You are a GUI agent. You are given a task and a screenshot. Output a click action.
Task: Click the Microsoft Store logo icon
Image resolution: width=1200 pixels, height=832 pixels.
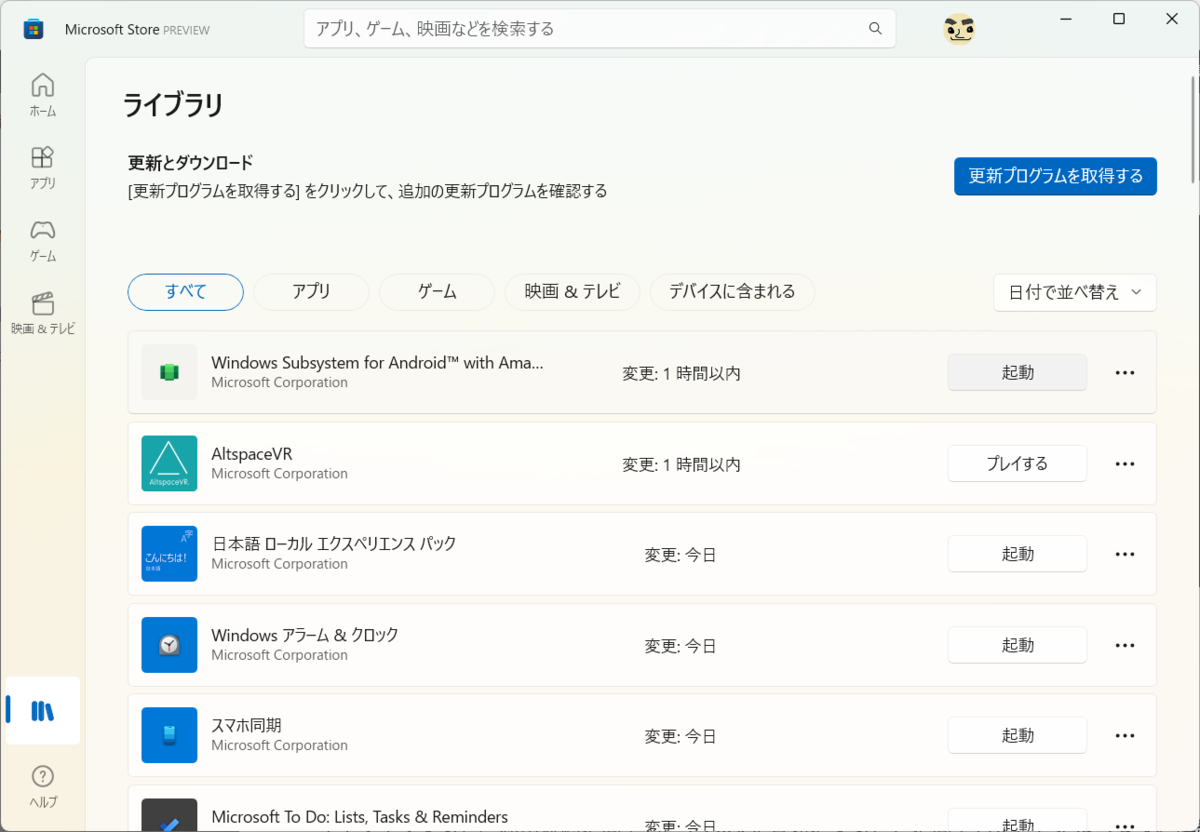33,29
